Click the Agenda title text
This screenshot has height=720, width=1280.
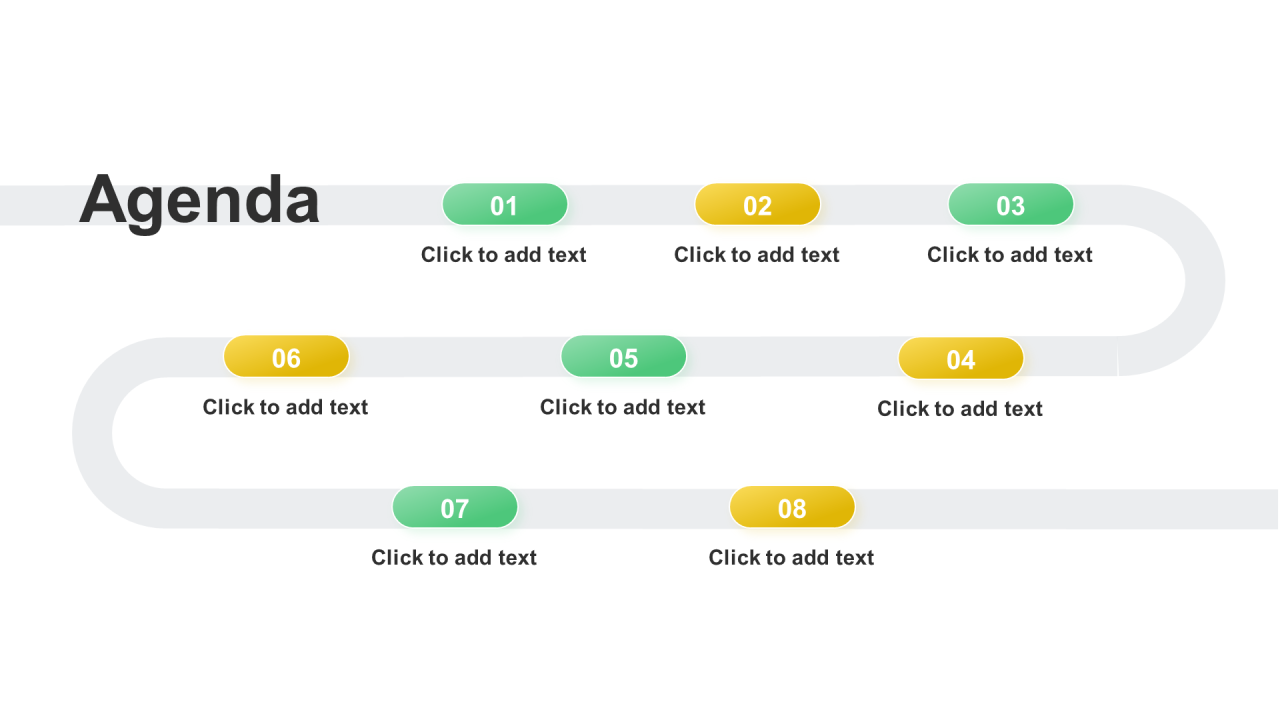pyautogui.click(x=199, y=200)
